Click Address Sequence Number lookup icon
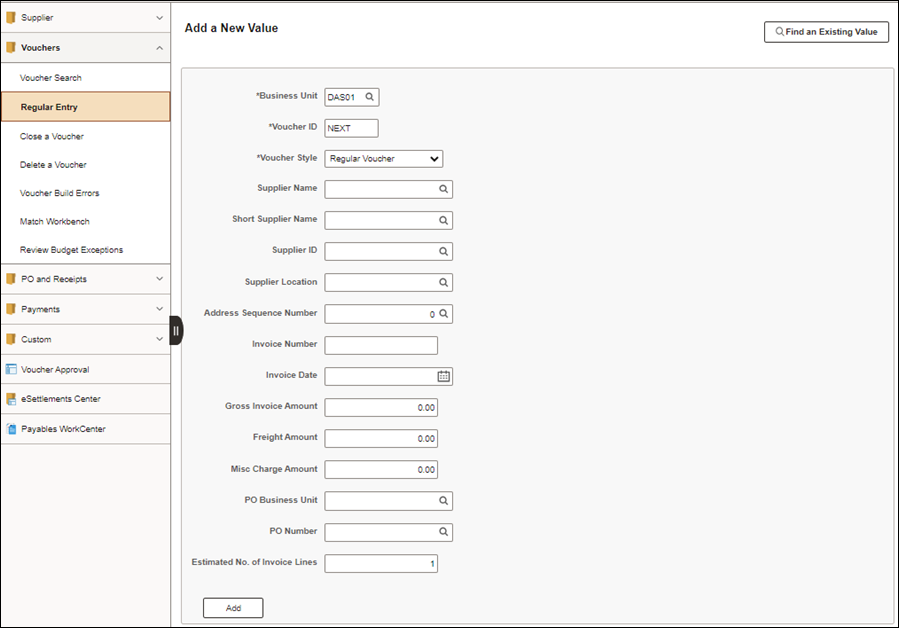This screenshot has height=628, width=899. (443, 314)
